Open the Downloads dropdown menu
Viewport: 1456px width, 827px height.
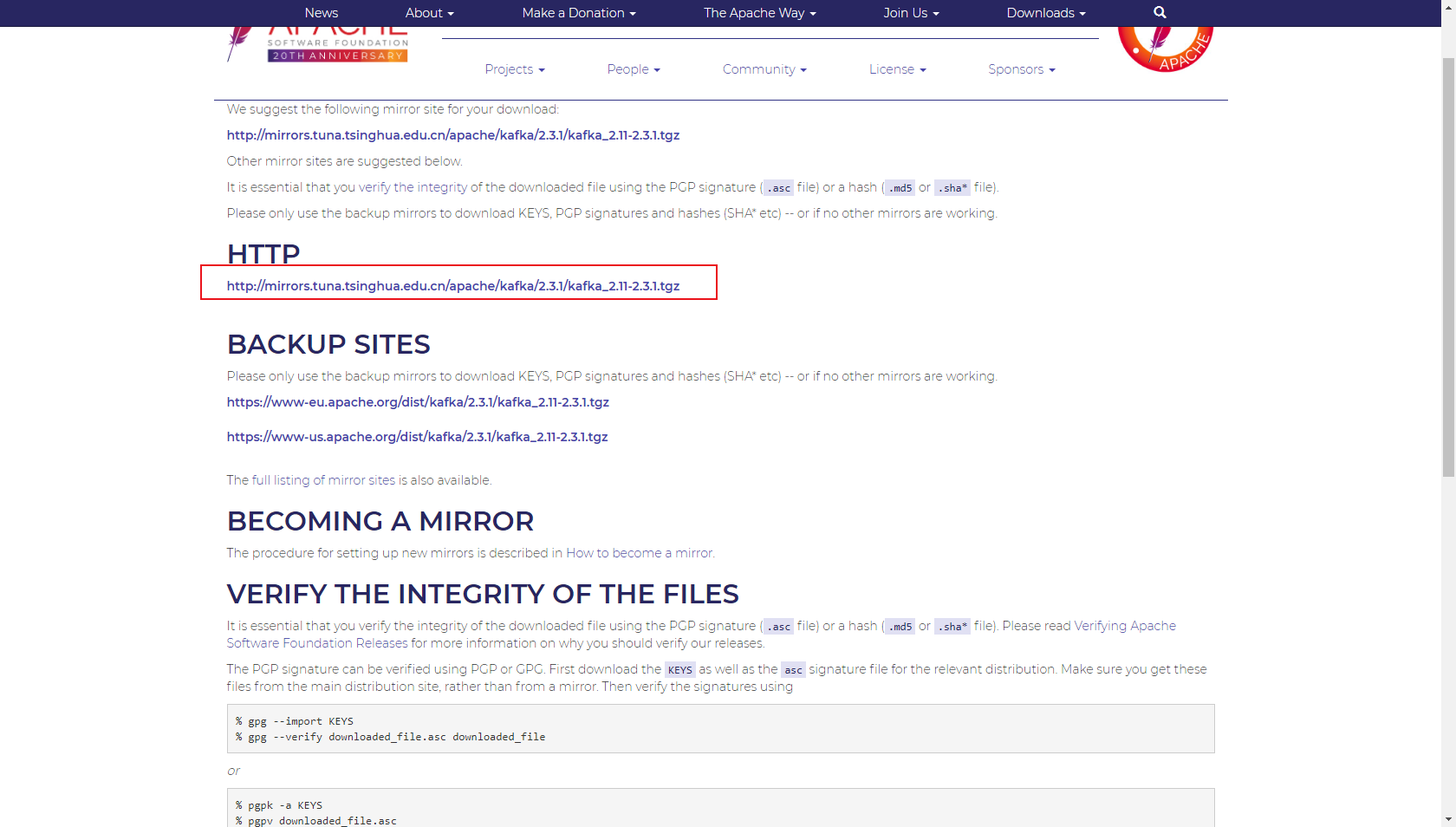[1046, 13]
